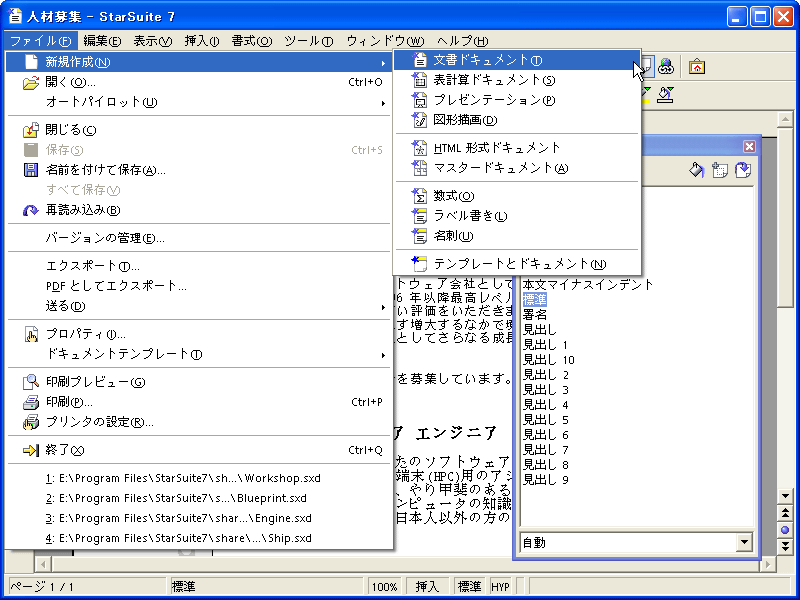Choose 閉じる(C) menu entry
This screenshot has height=600, width=800.
point(199,130)
